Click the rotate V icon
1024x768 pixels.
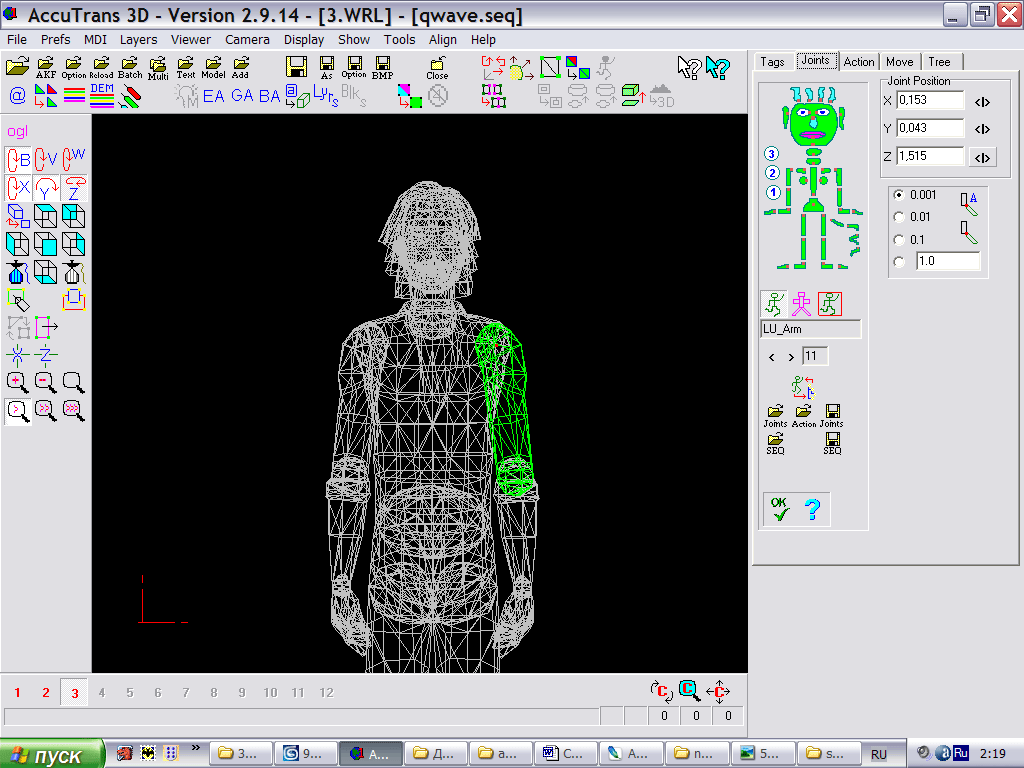click(46, 159)
